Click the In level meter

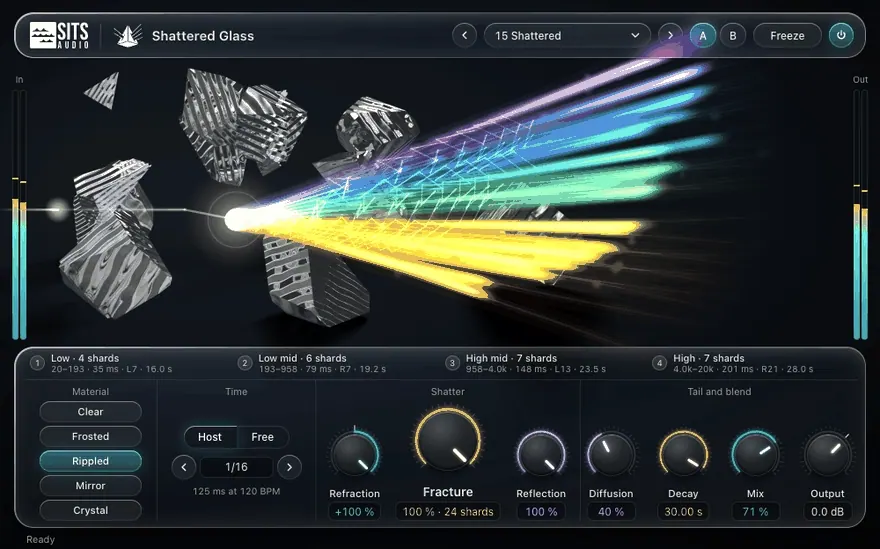click(x=19, y=214)
